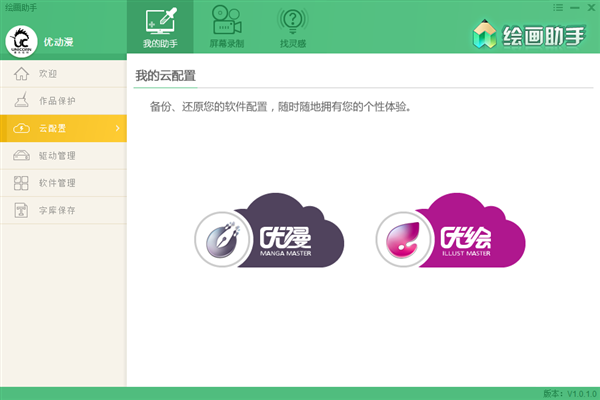Click the font file icon for 字库保存
The height and width of the screenshot is (400, 600).
[x=21, y=210]
